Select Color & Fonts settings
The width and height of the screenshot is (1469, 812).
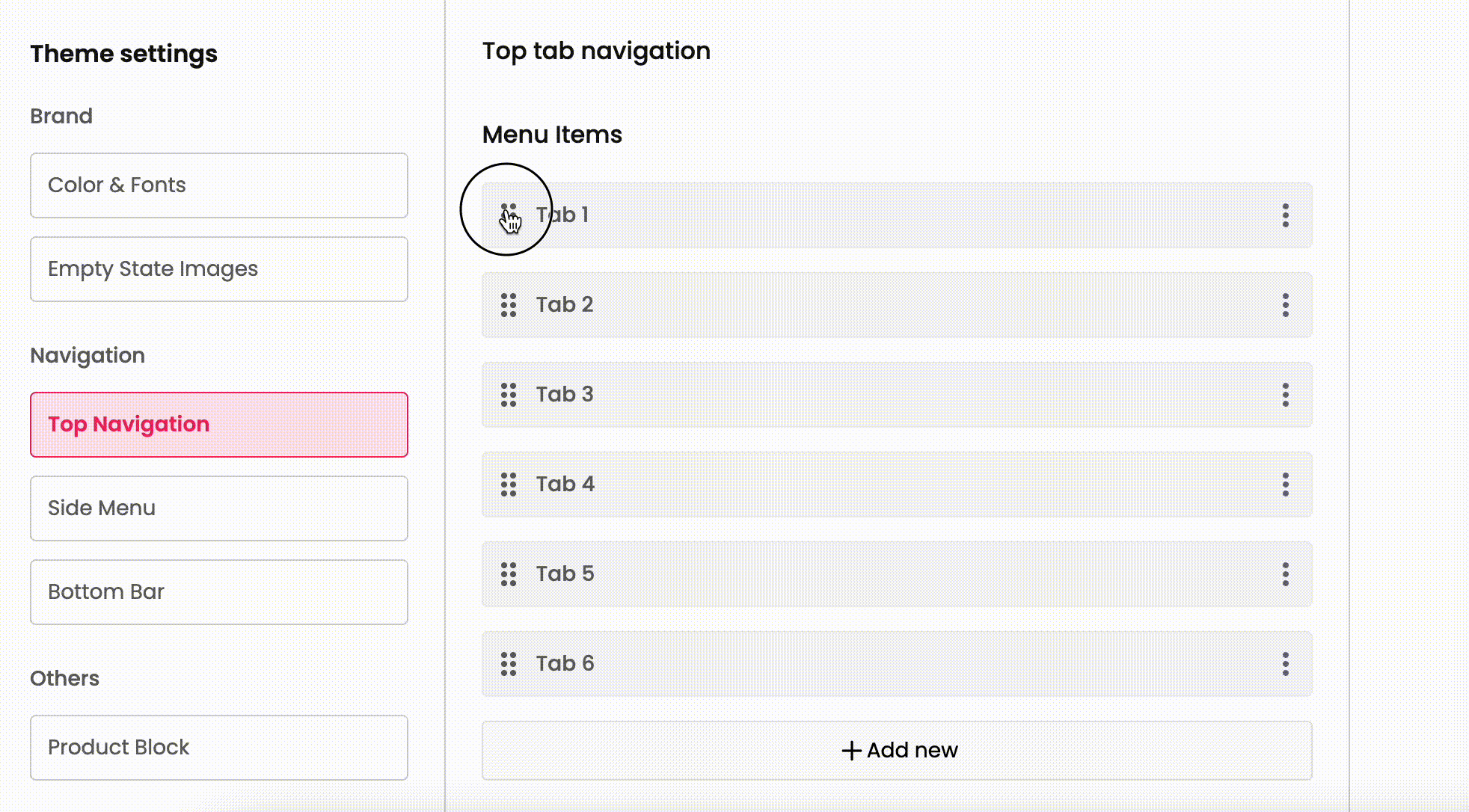[x=218, y=185]
